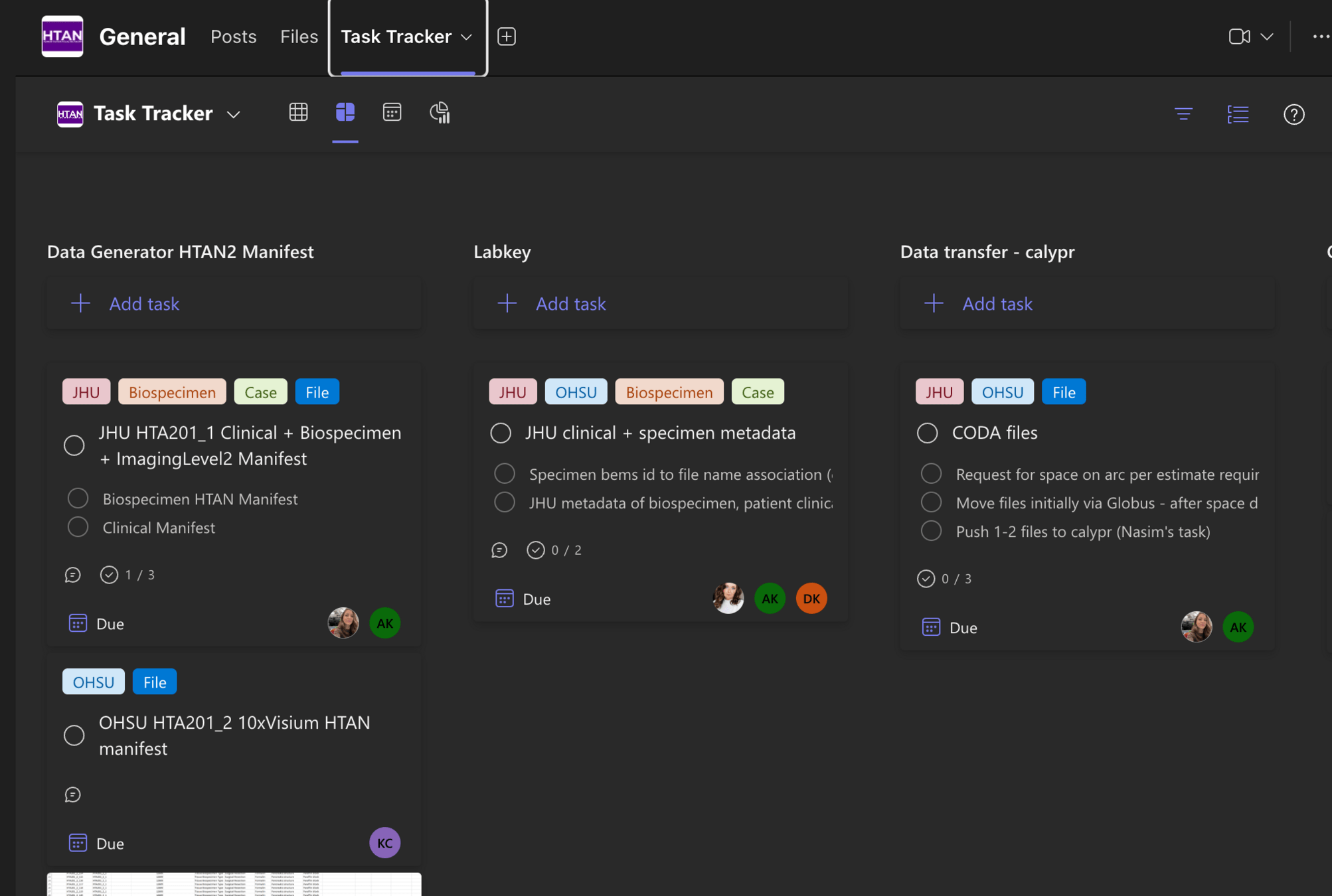Viewport: 1332px width, 896px height.
Task: Open the Schedule calendar view icon
Action: tap(392, 112)
